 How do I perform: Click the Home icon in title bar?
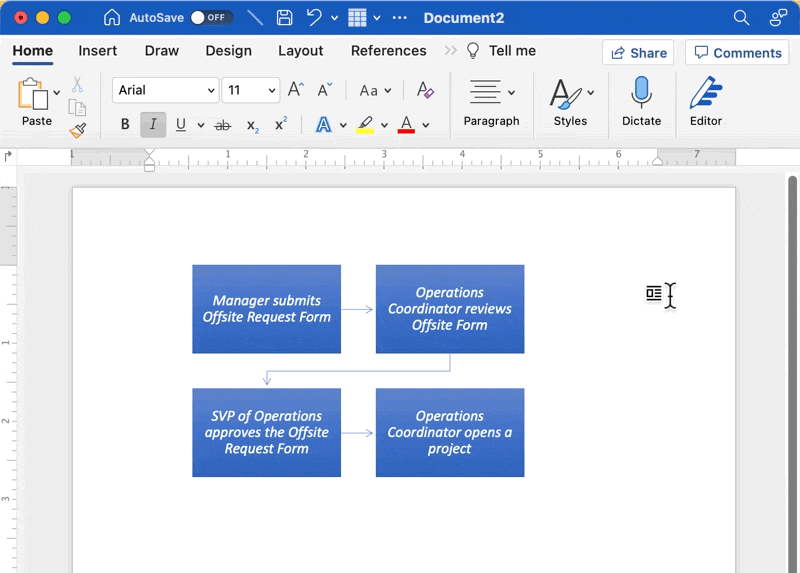click(x=112, y=18)
